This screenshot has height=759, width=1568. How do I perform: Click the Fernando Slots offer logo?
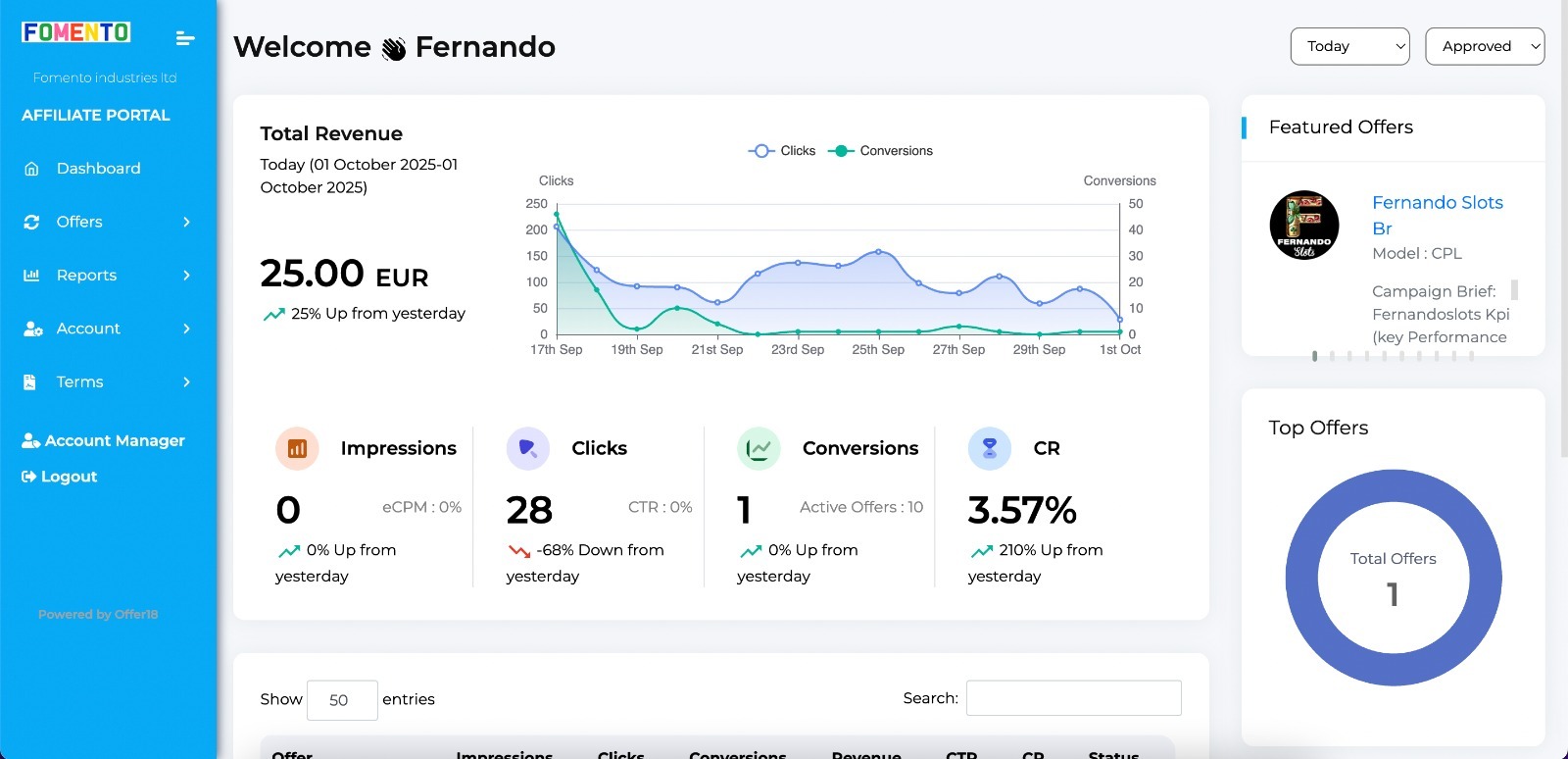click(x=1303, y=226)
